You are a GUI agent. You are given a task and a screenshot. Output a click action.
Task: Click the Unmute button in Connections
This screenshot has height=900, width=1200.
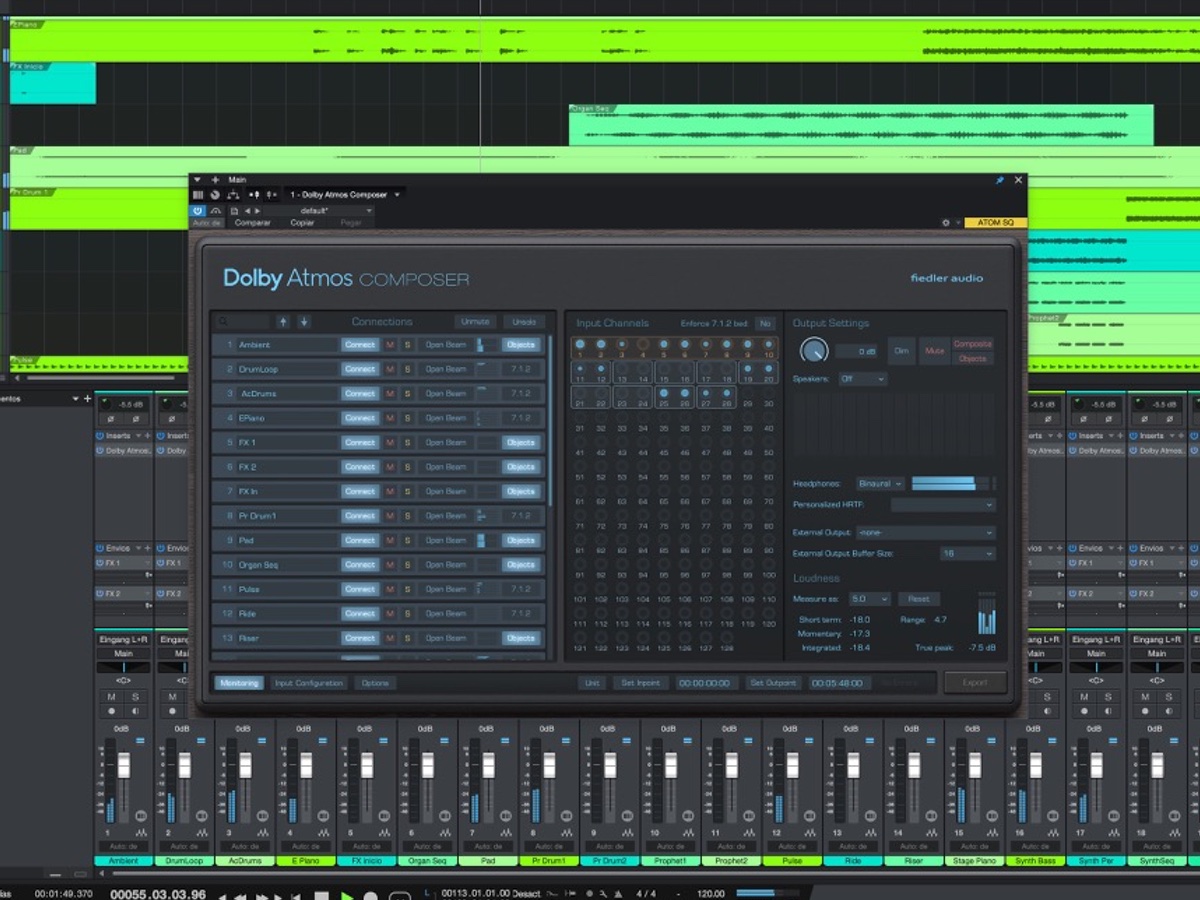[475, 322]
